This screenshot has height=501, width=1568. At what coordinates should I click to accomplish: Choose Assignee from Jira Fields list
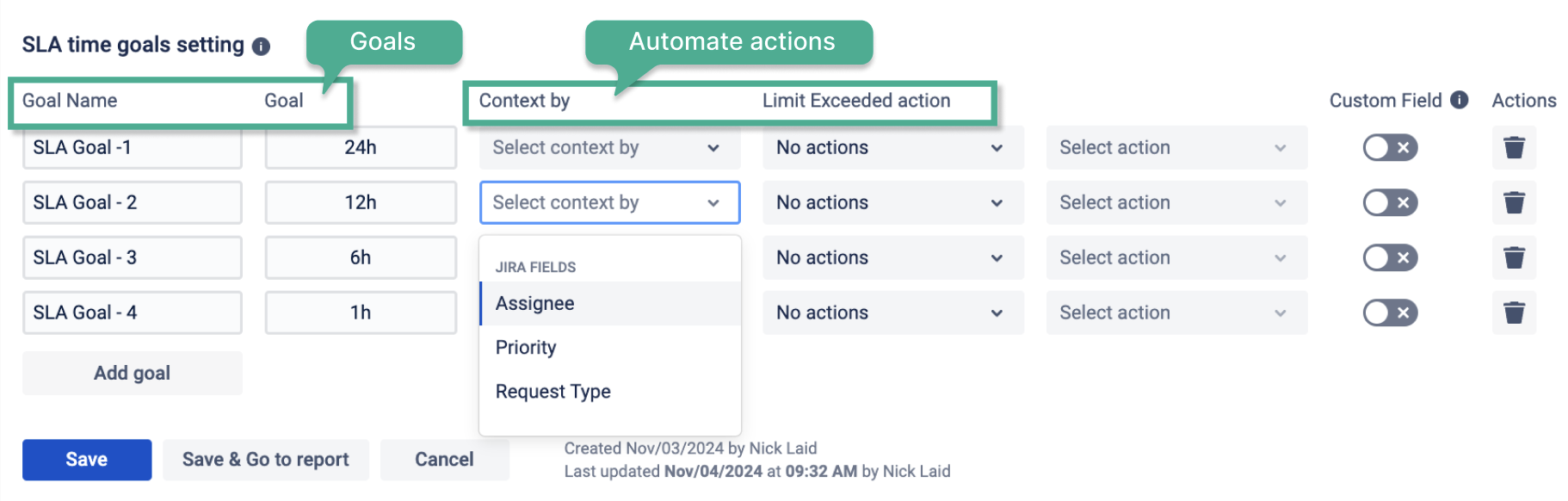pos(534,304)
